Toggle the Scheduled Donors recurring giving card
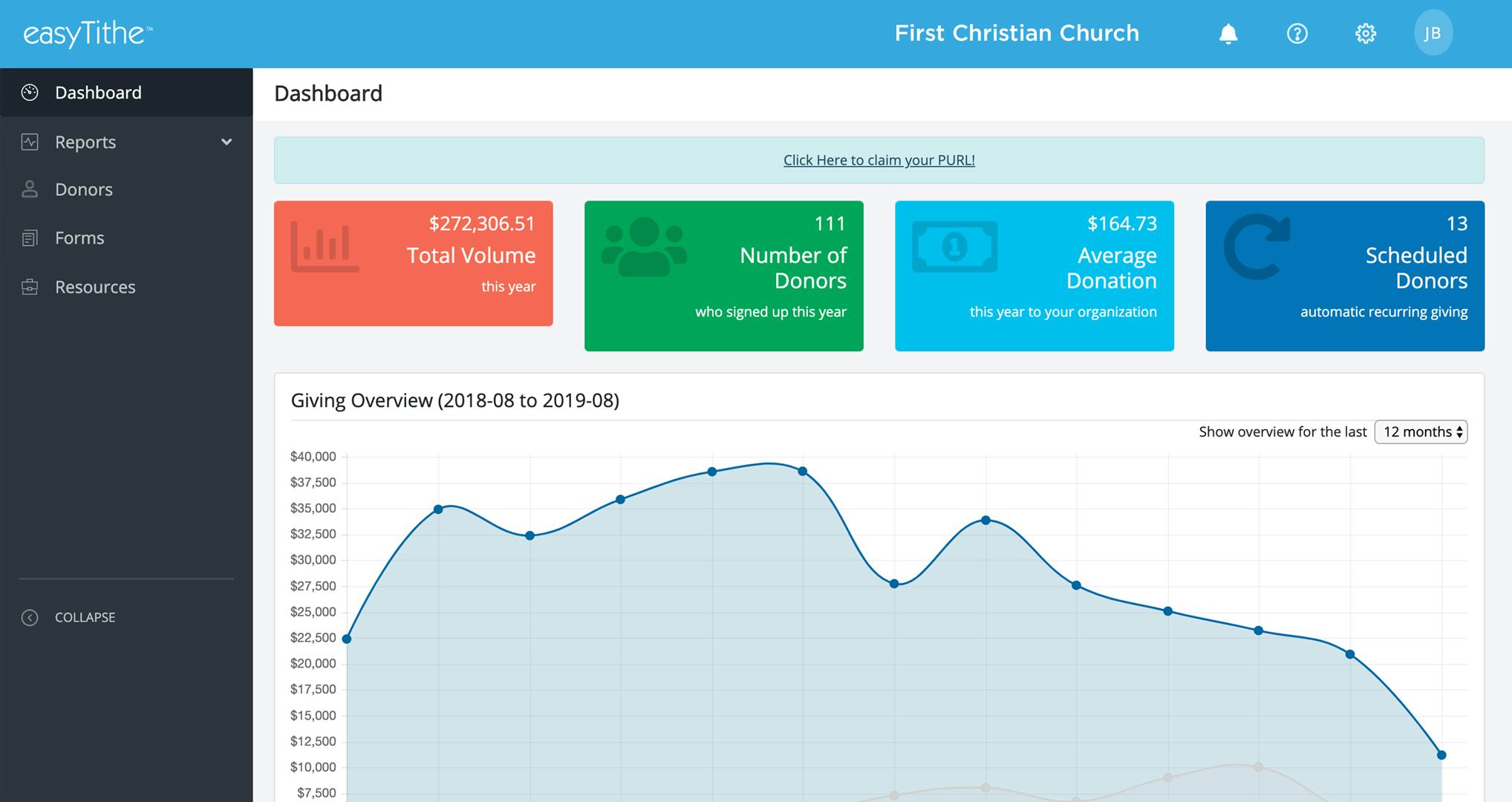The image size is (1512, 802). (1345, 275)
